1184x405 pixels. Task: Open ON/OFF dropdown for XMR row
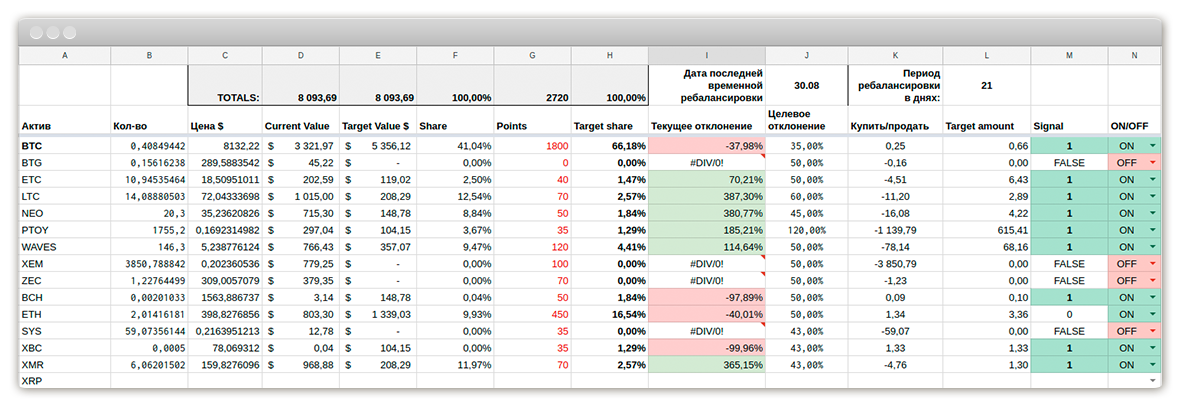coord(1152,364)
